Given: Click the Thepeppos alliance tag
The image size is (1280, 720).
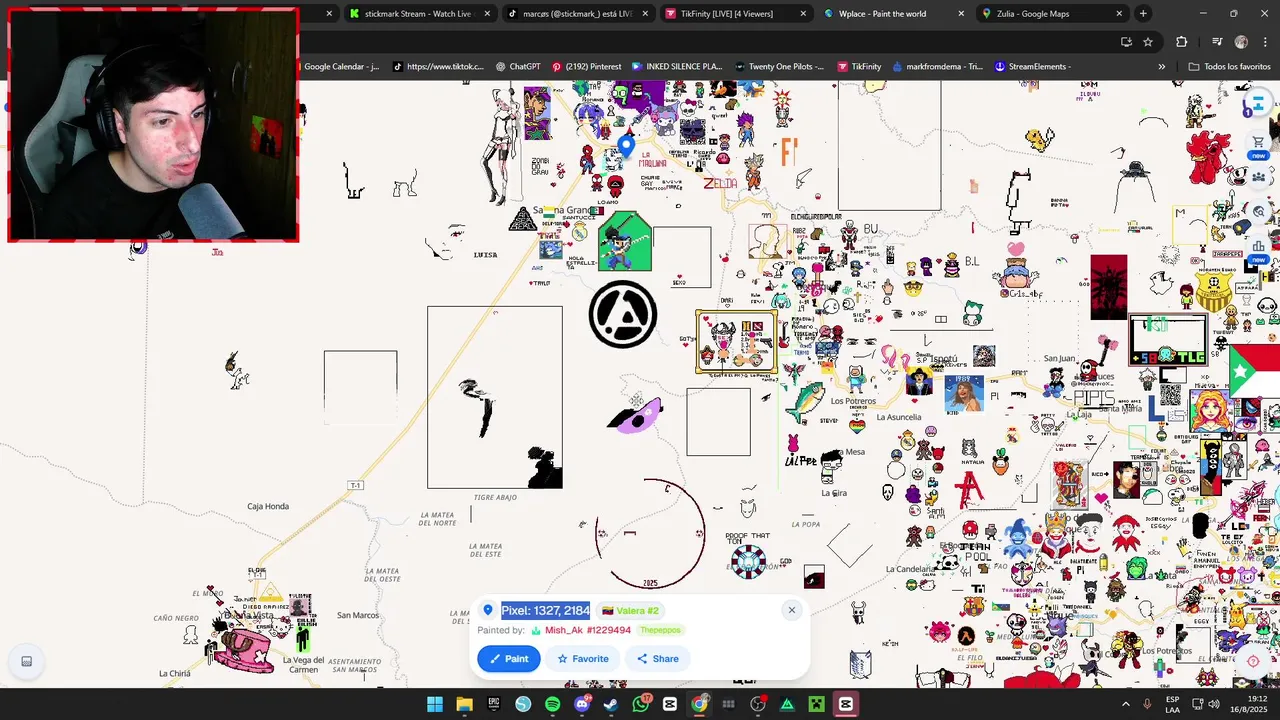Looking at the screenshot, I should click(660, 630).
